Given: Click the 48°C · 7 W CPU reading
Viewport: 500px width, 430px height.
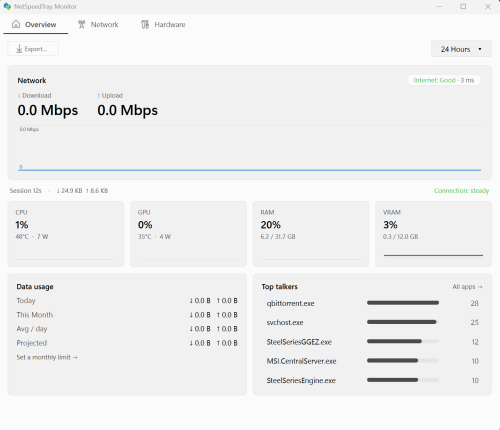Looking at the screenshot, I should [32, 237].
